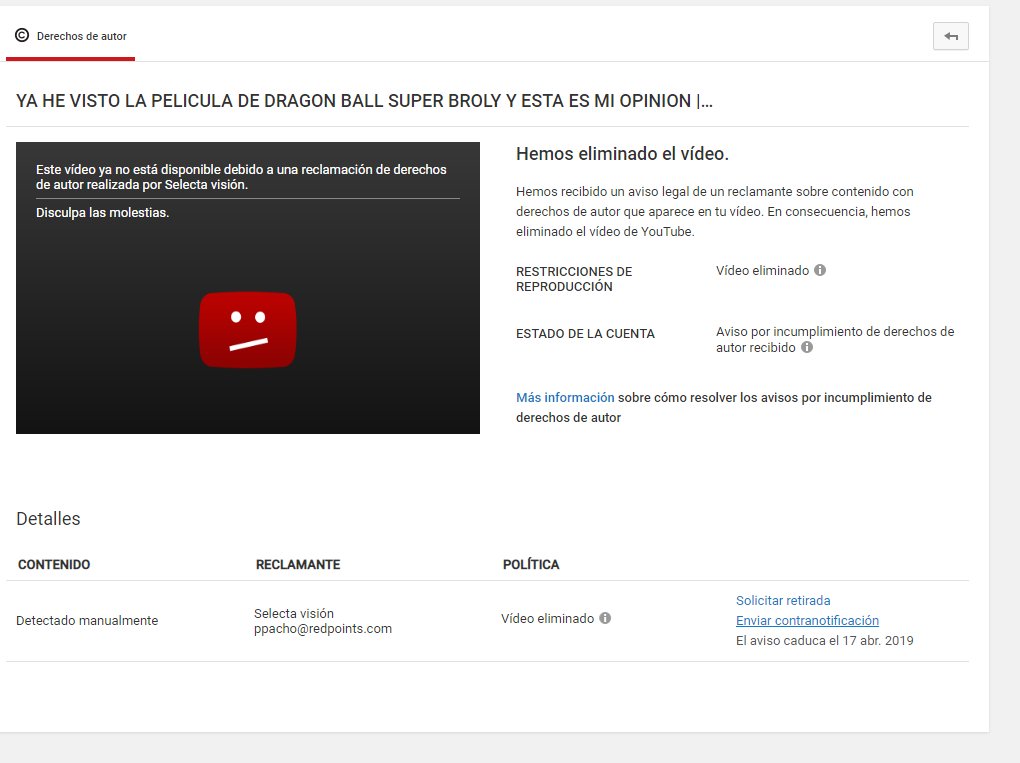Click the POLÍTICA column header

pos(531,565)
